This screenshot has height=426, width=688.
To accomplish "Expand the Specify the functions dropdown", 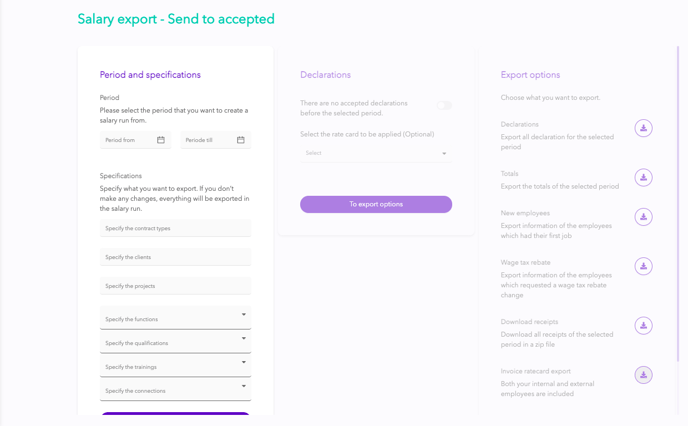I will click(176, 318).
